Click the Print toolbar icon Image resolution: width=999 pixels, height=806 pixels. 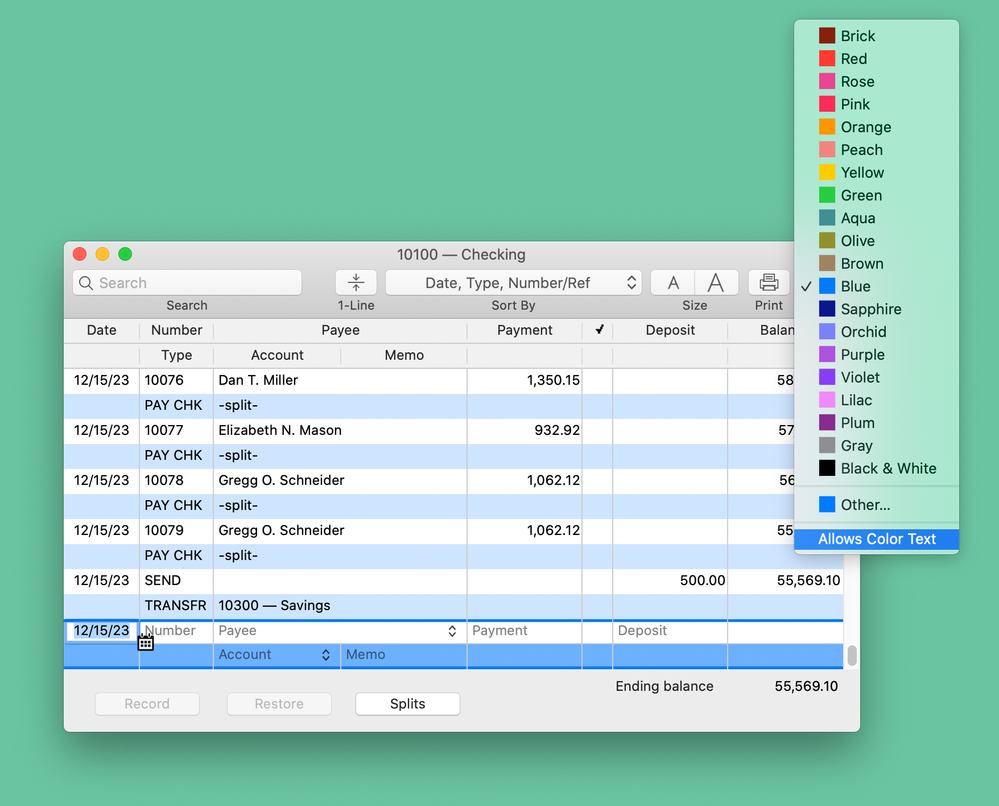pos(768,283)
